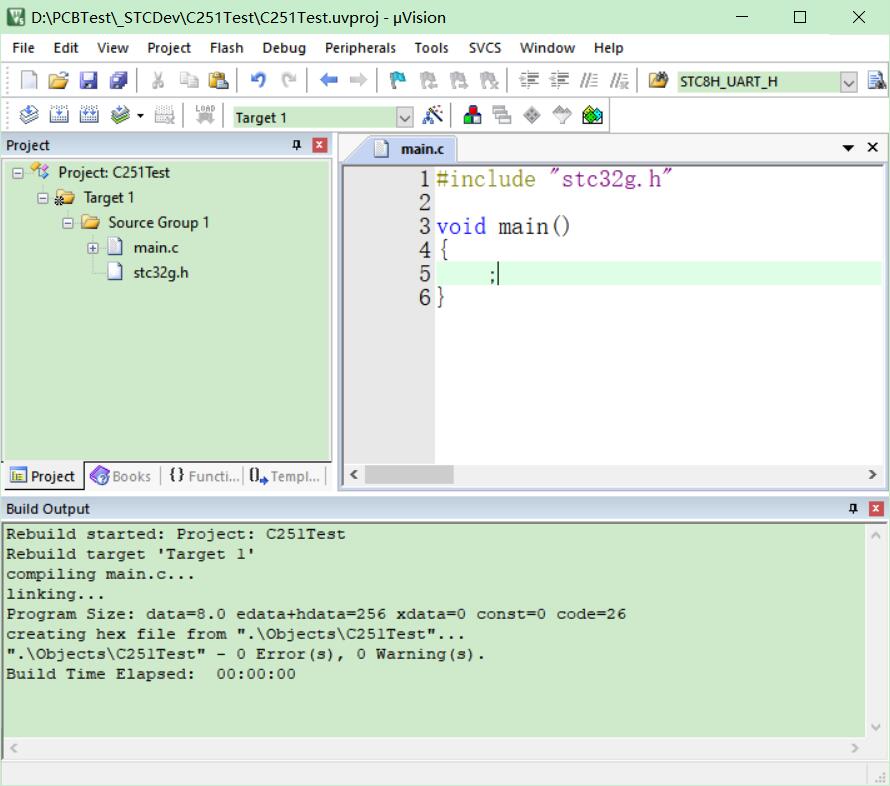This screenshot has width=890, height=786.
Task: Collapse the Project: C251Test tree node
Action: [x=18, y=173]
